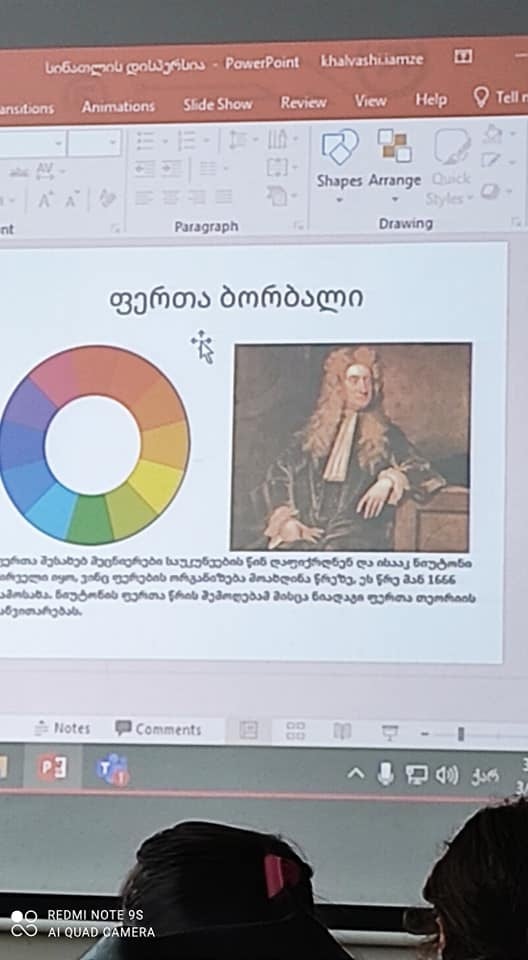Screen dimensions: 528x960
Task: Open the Animations tab
Action: [x=118, y=107]
